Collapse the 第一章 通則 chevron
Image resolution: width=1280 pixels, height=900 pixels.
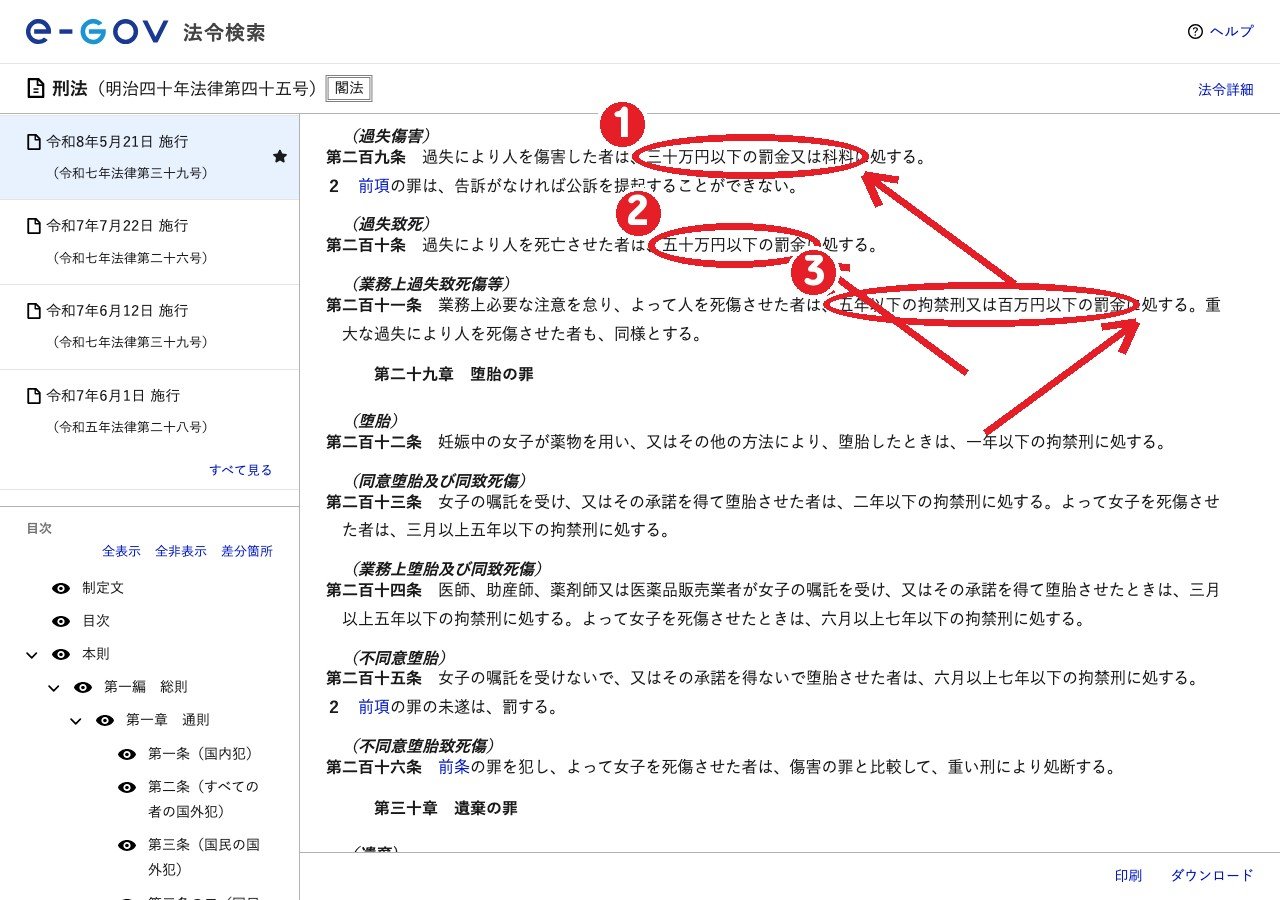[75, 721]
